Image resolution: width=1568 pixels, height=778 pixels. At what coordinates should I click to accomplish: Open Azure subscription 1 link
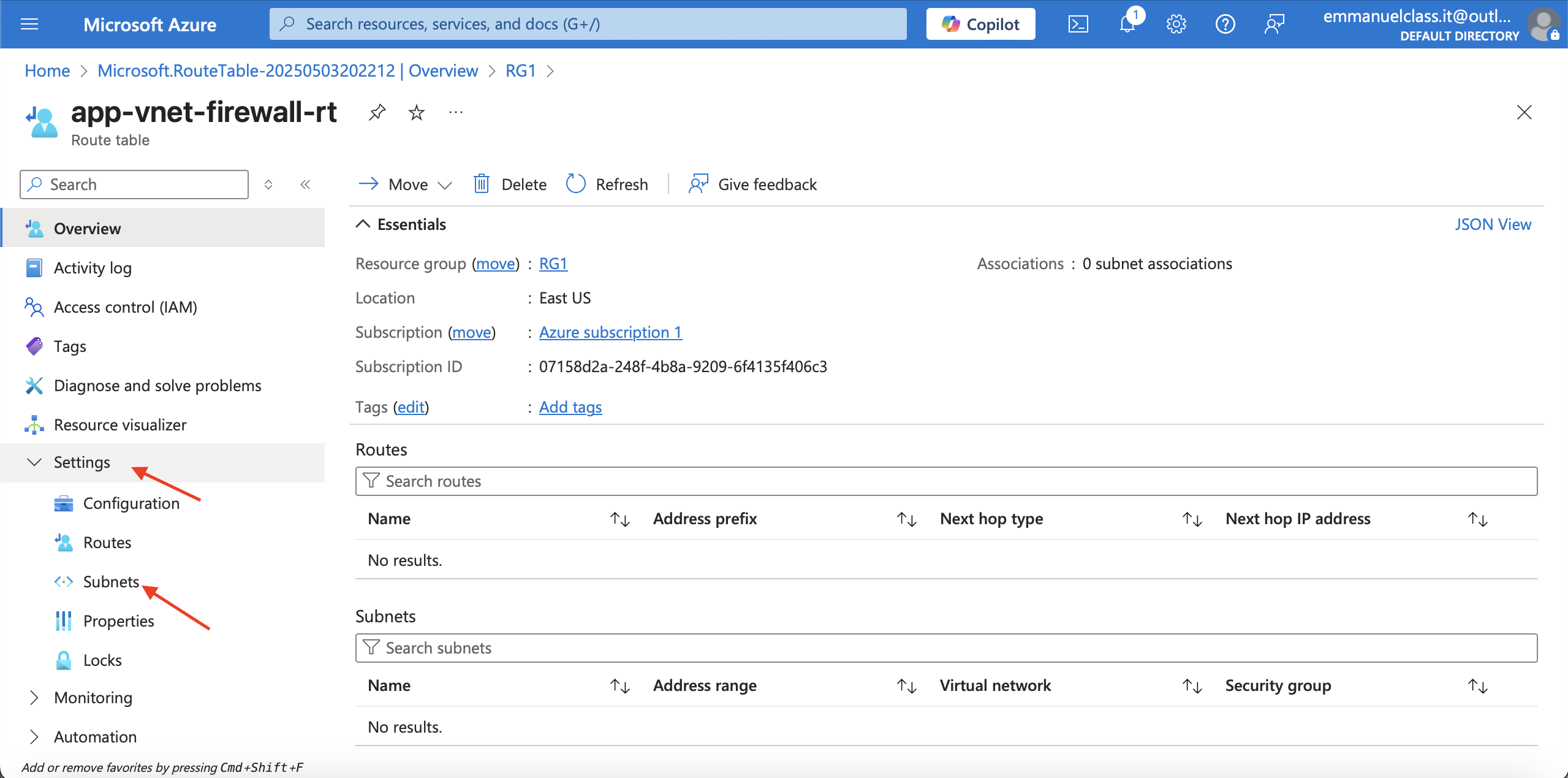[610, 332]
